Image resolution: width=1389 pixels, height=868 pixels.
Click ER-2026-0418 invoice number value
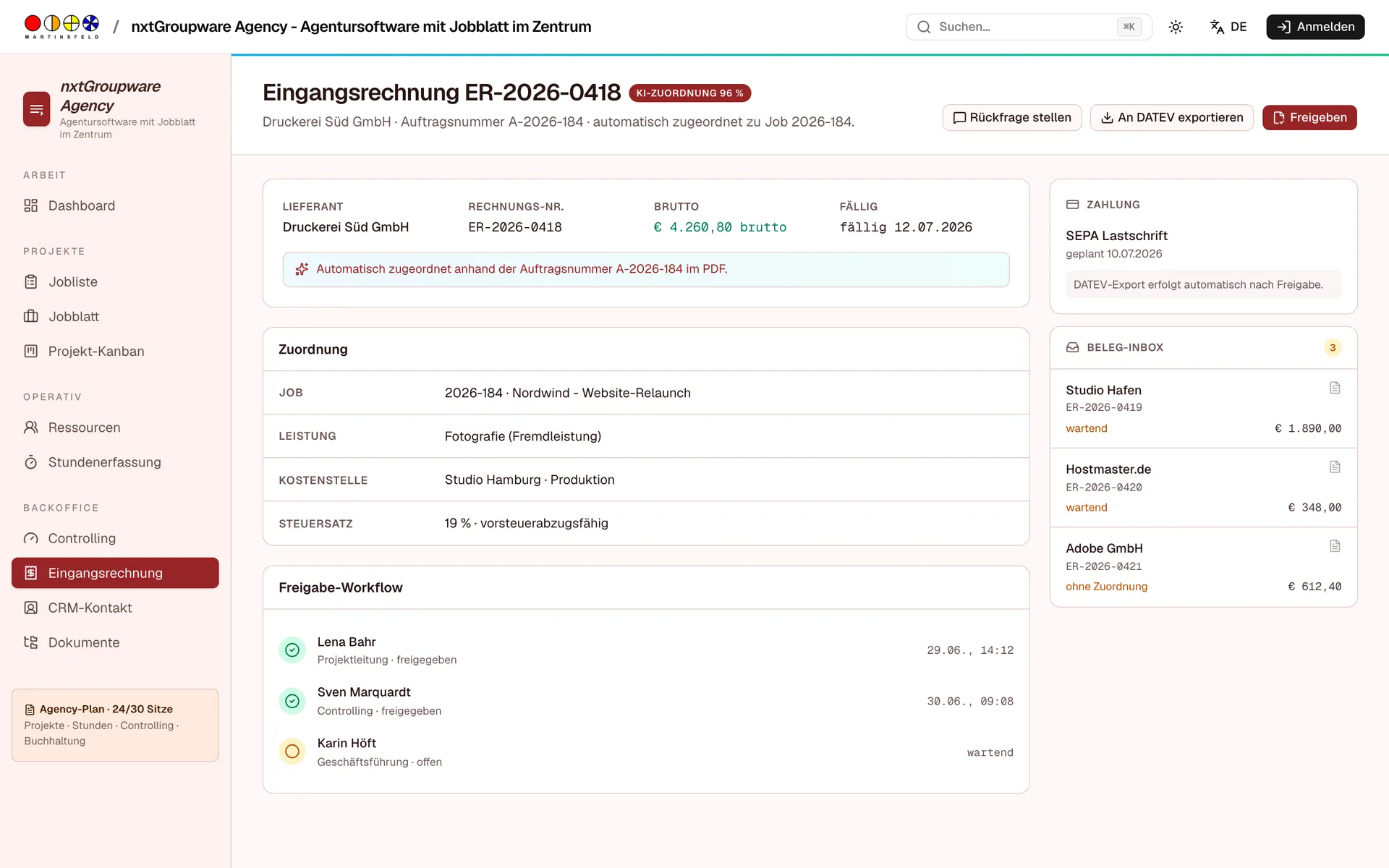[515, 227]
